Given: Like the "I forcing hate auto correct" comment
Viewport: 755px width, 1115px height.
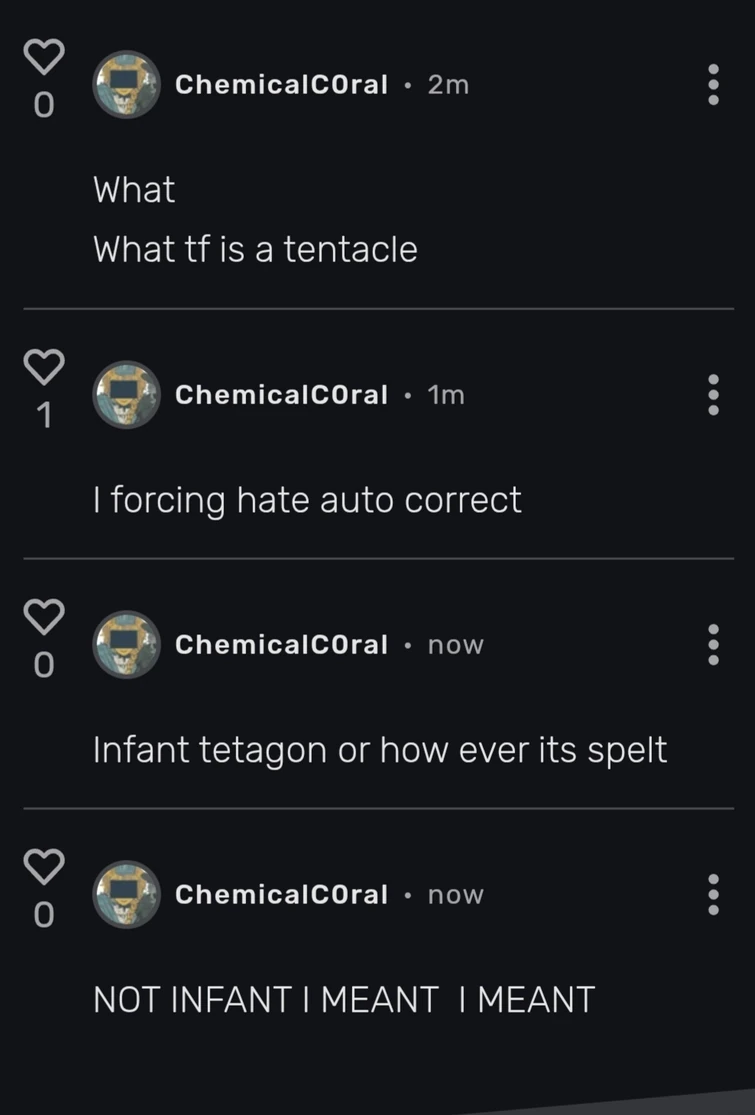Looking at the screenshot, I should (44, 367).
